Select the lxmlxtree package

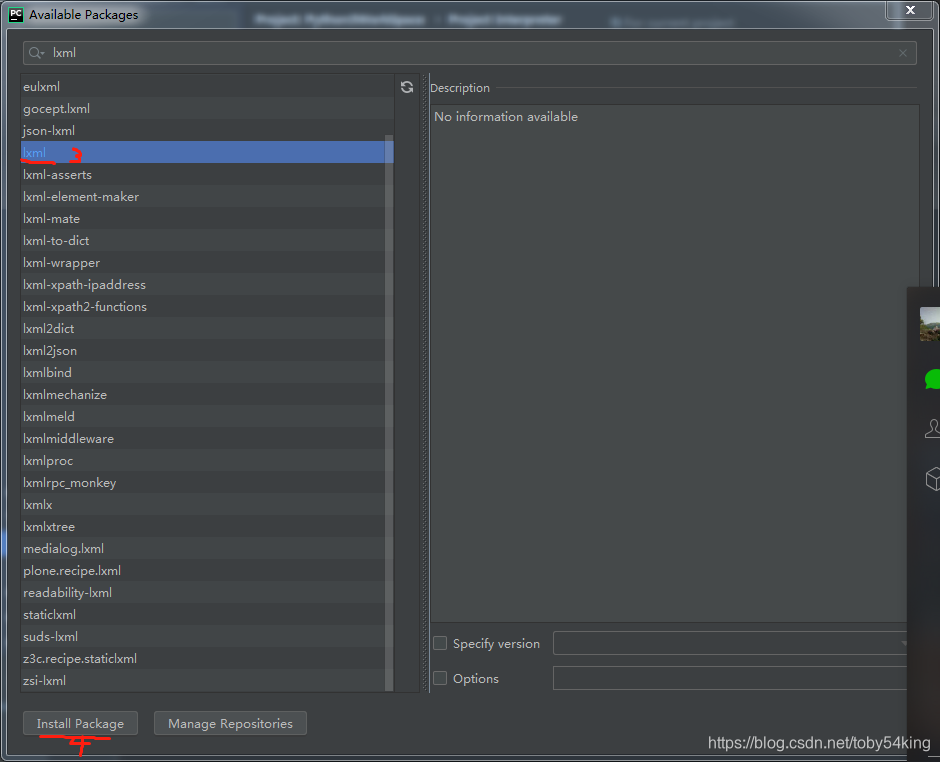pyautogui.click(x=207, y=526)
